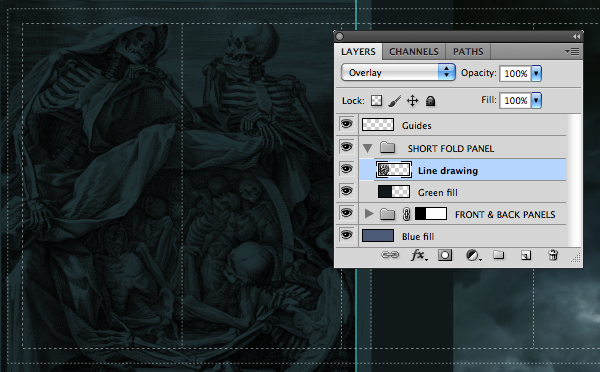Viewport: 600px width, 372px height.
Task: Create new fill or adjustment layer
Action: tap(473, 255)
